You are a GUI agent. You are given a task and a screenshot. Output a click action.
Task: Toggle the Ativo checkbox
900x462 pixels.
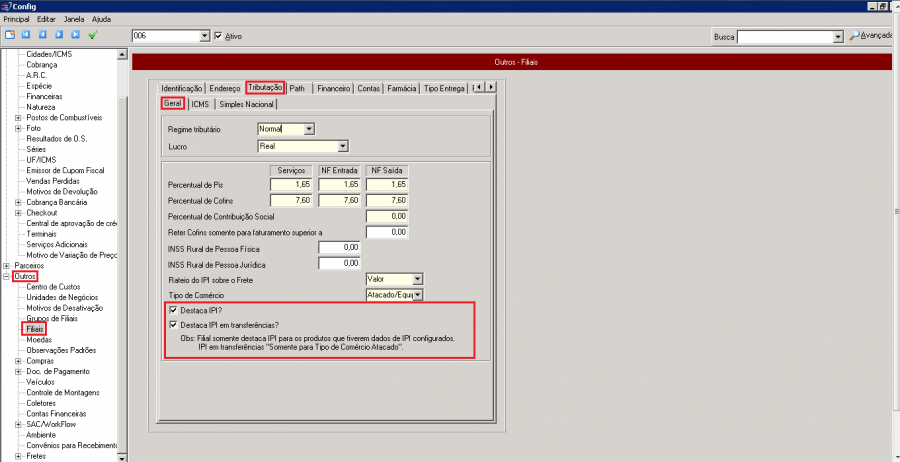click(218, 36)
